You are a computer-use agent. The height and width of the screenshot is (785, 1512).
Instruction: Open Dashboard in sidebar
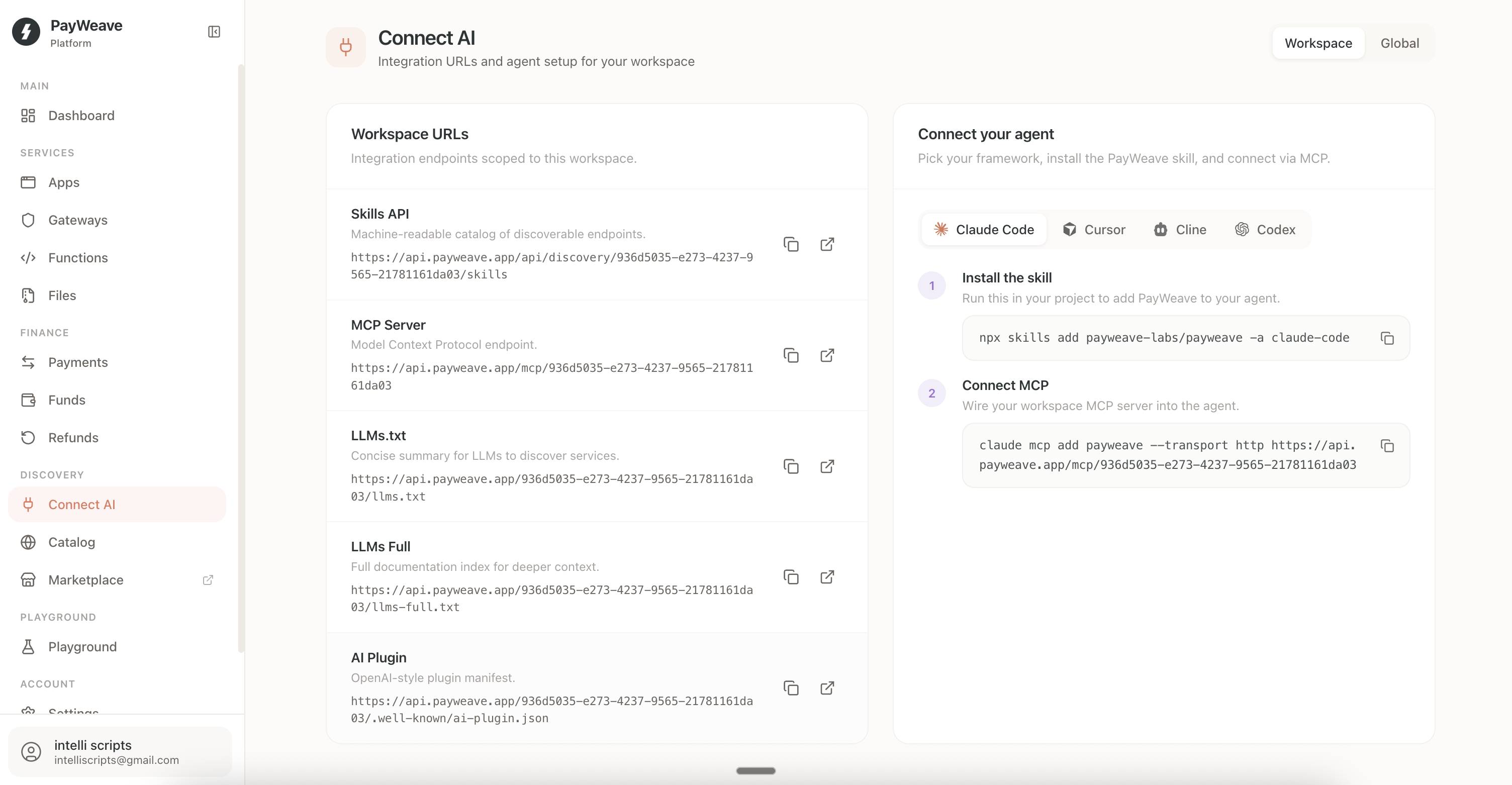click(118, 116)
